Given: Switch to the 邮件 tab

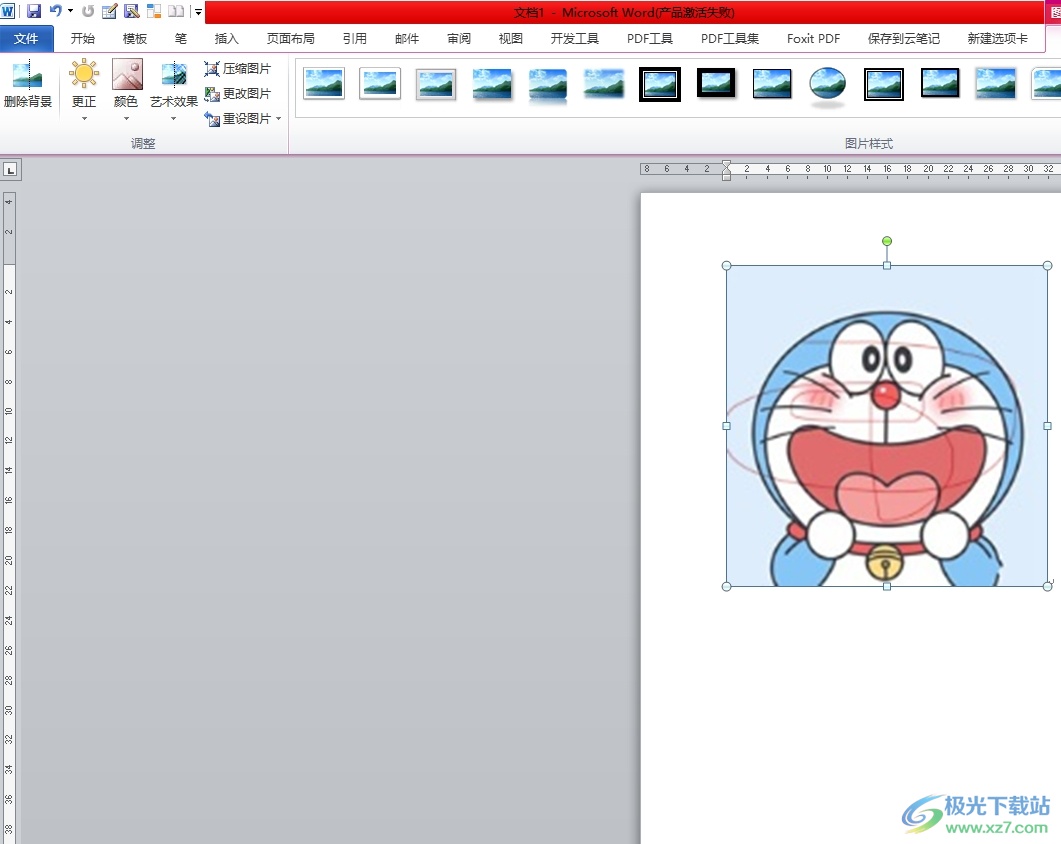Looking at the screenshot, I should point(407,39).
